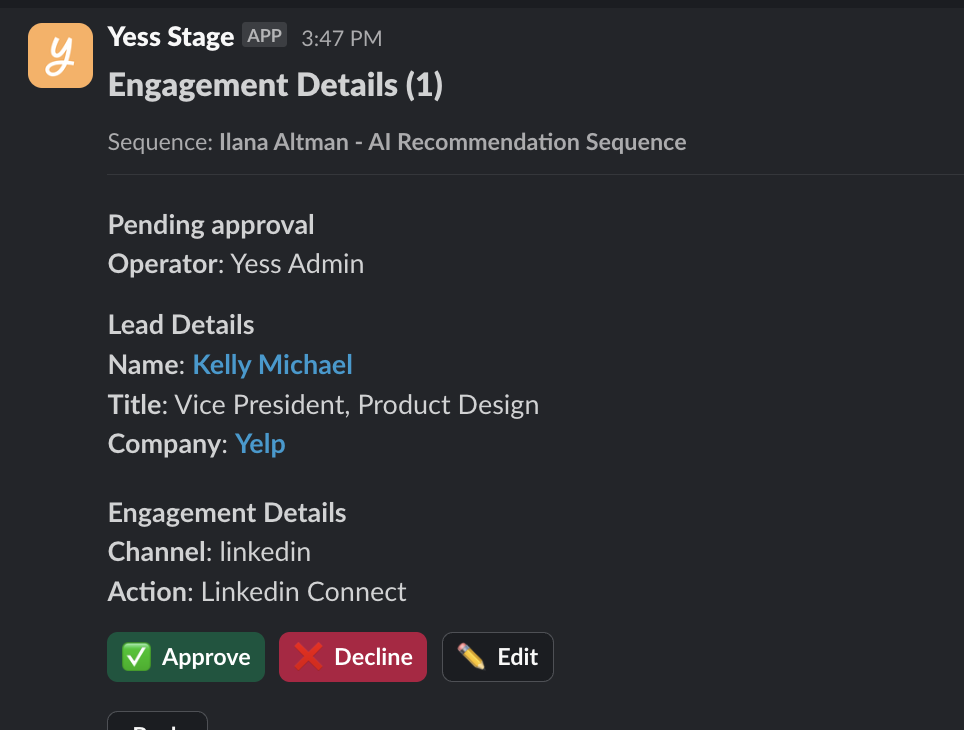
Task: Click the Engagement Details (1) message heading
Action: (275, 86)
